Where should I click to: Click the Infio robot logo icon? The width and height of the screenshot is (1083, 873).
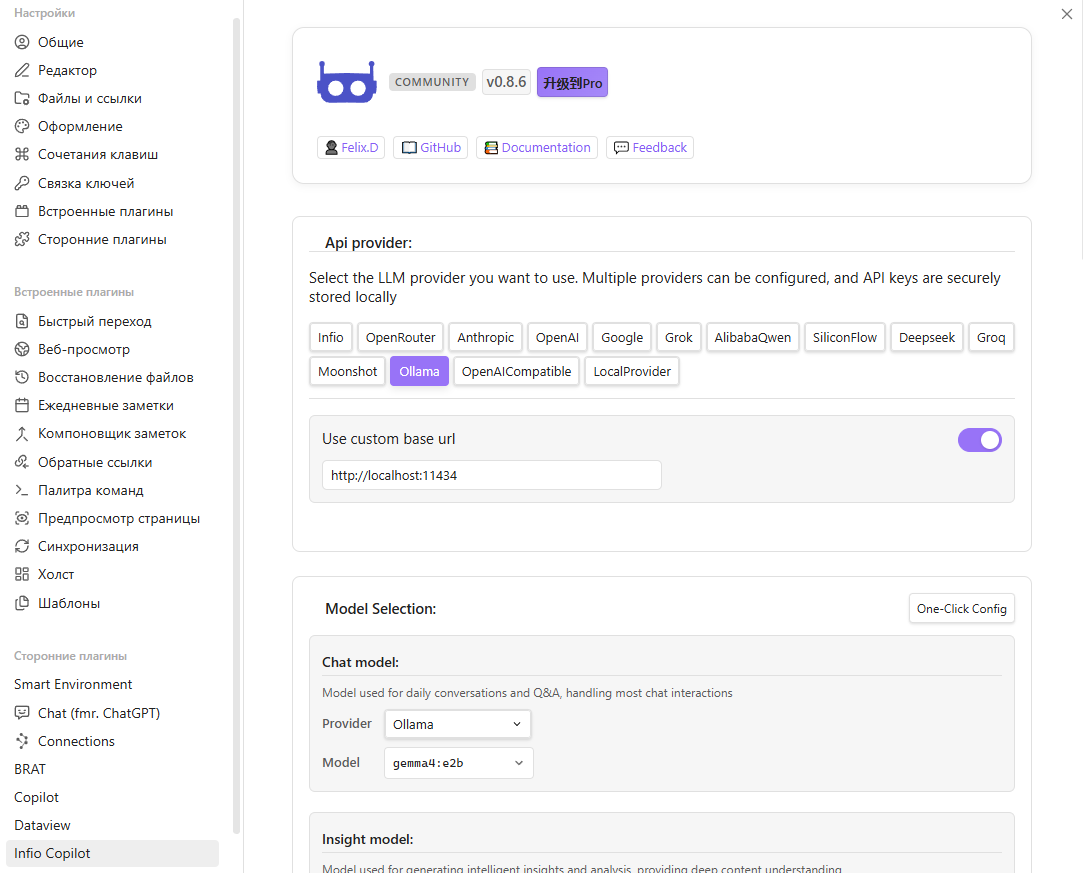[x=346, y=83]
